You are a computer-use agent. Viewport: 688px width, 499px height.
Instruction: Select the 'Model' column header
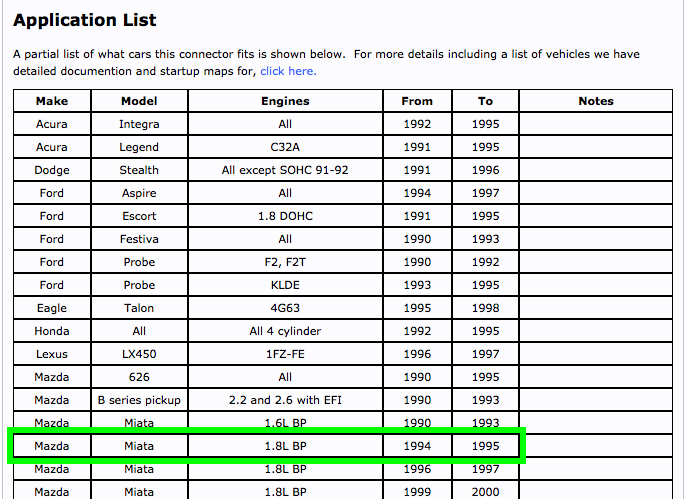pyautogui.click(x=139, y=101)
